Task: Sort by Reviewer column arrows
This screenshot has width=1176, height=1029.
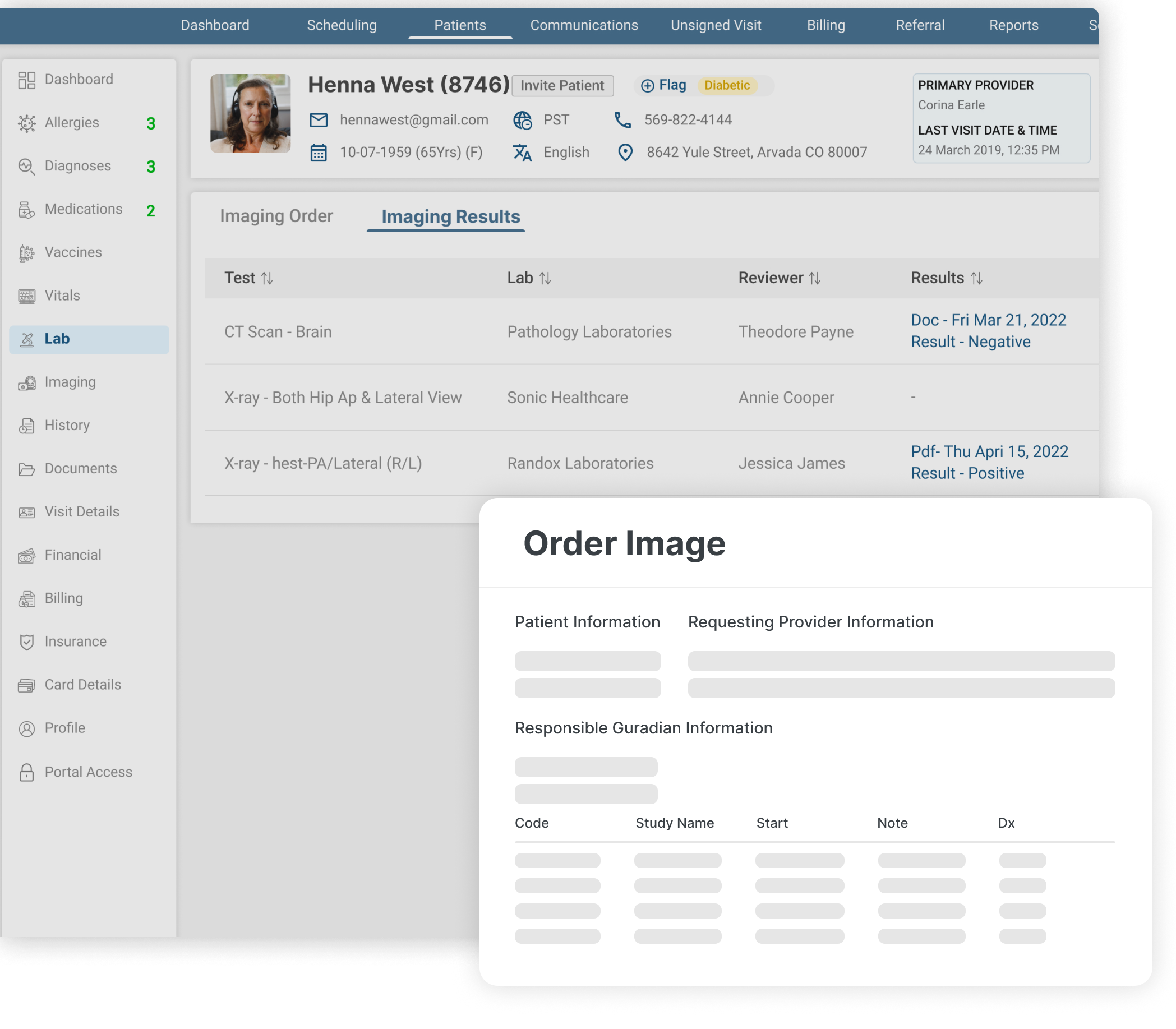Action: point(814,279)
